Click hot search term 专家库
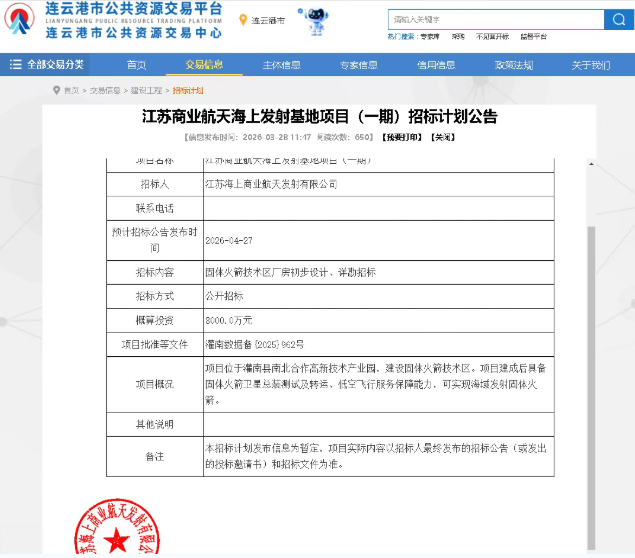 (430, 37)
